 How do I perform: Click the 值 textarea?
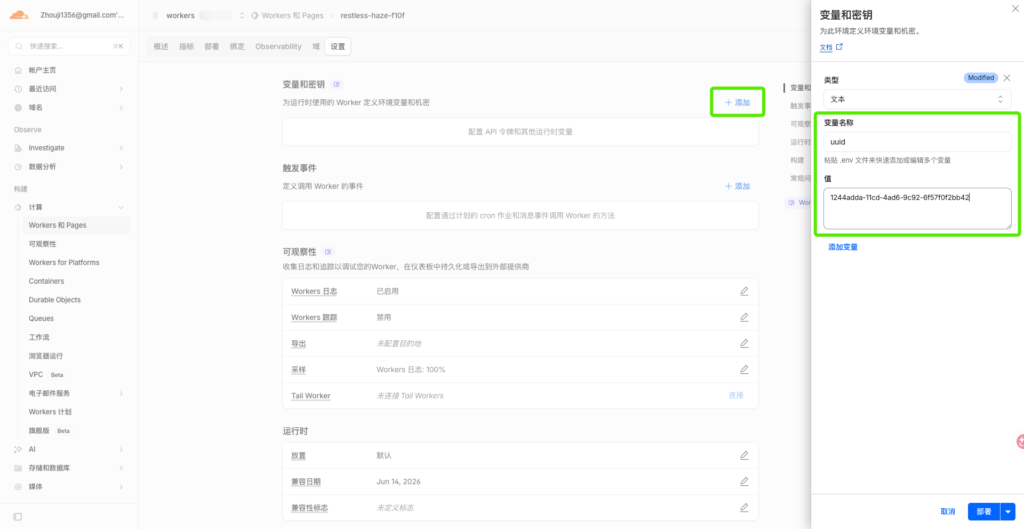[x=917, y=208]
